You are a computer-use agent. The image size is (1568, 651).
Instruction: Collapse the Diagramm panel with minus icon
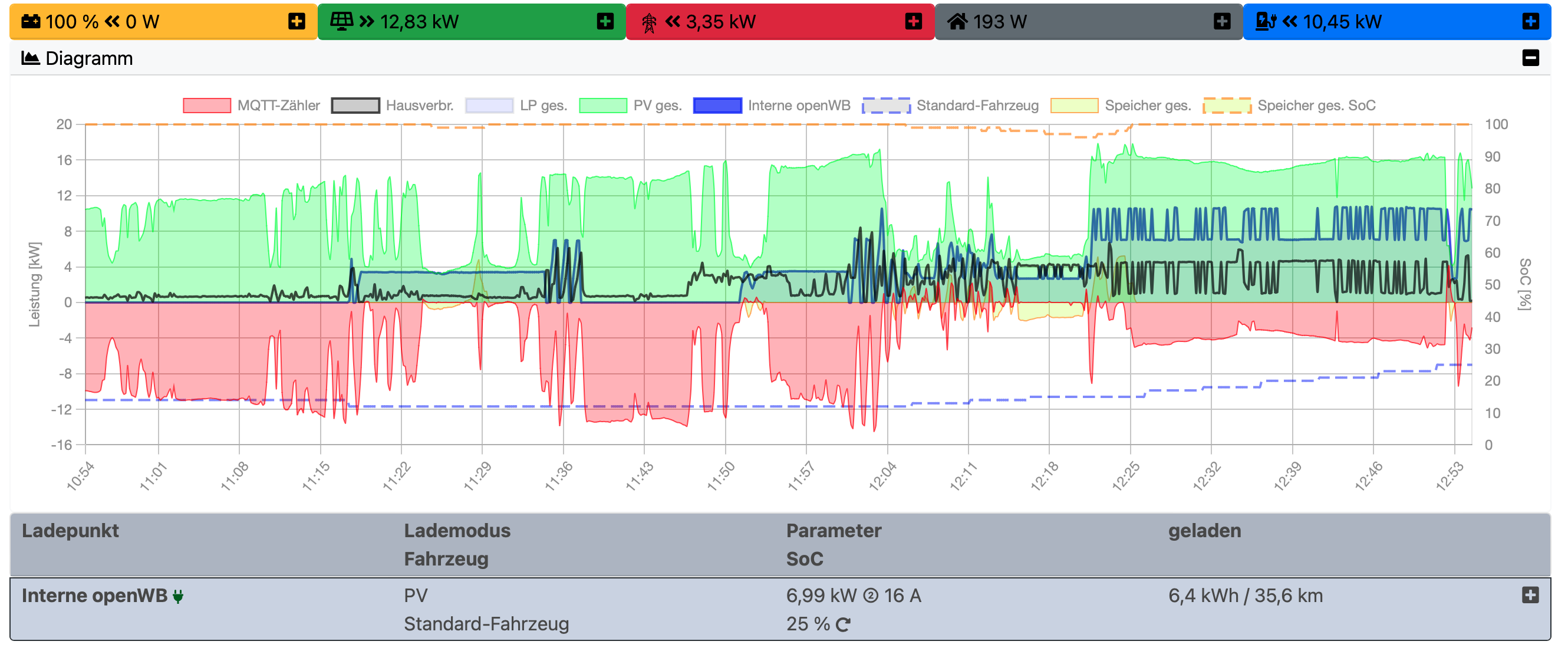(x=1530, y=58)
